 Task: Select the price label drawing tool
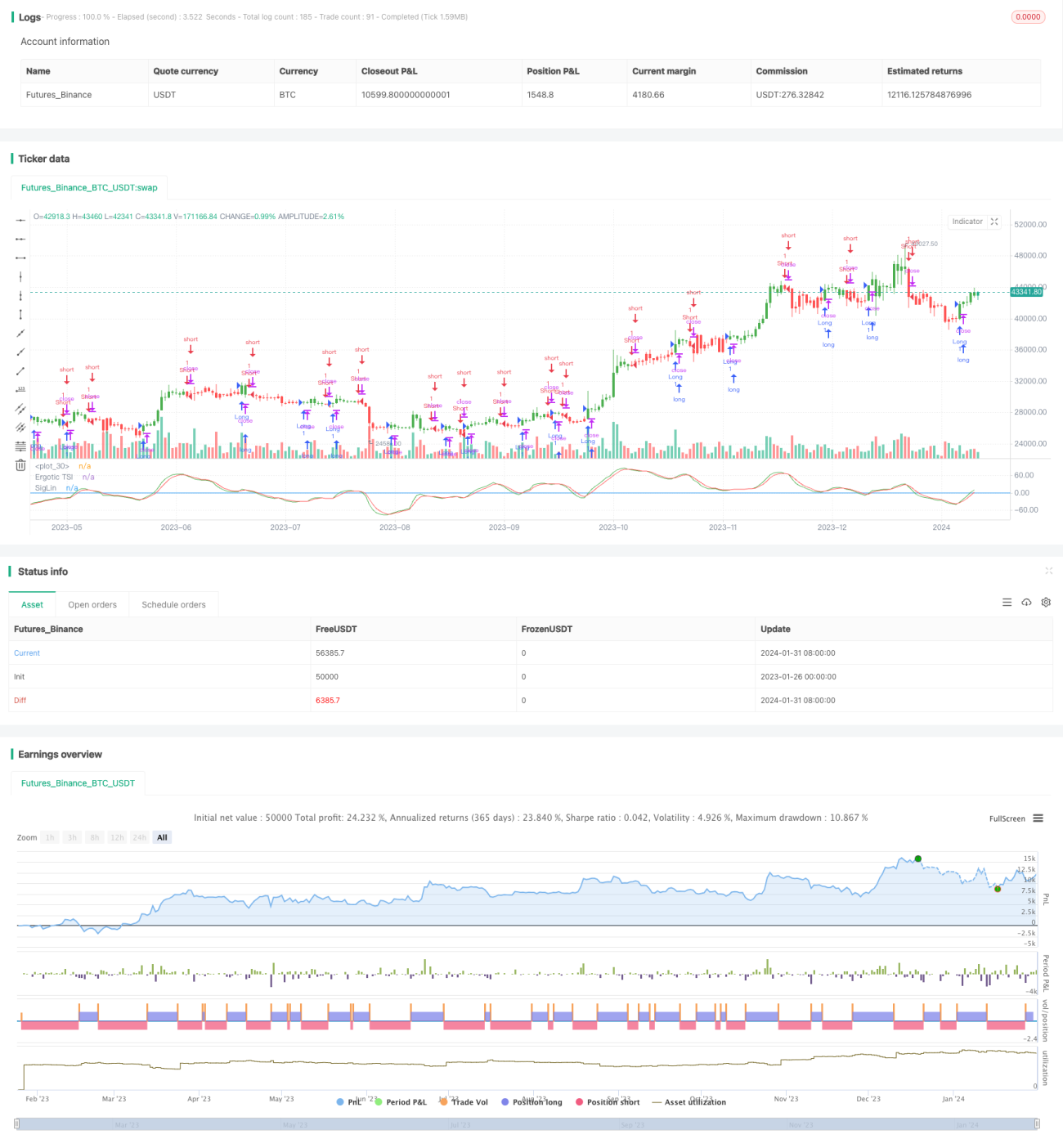(x=20, y=389)
